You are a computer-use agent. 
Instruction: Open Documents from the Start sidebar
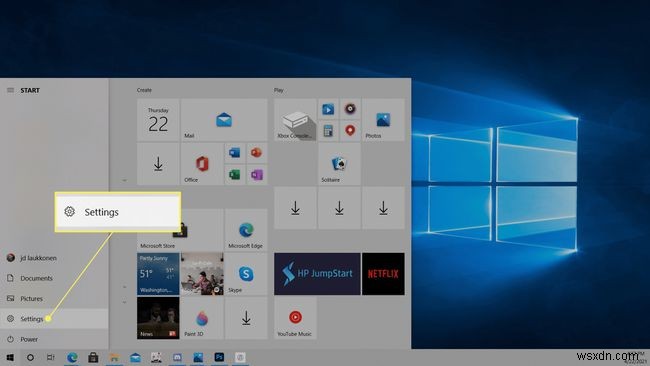(54, 278)
